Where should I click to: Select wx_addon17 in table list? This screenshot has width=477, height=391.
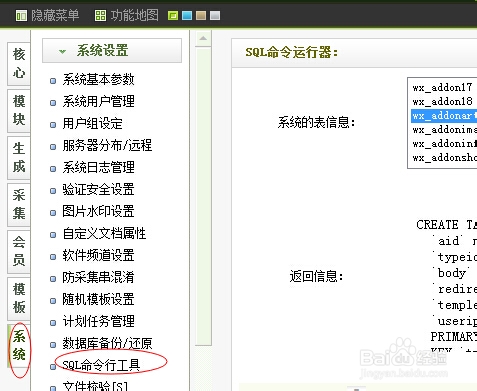442,88
